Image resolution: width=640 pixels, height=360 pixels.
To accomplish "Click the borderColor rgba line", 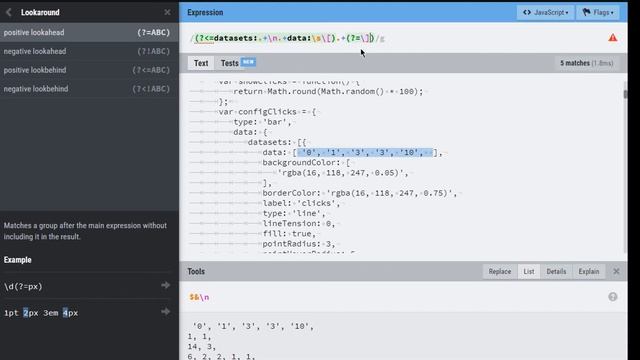I will point(360,193).
